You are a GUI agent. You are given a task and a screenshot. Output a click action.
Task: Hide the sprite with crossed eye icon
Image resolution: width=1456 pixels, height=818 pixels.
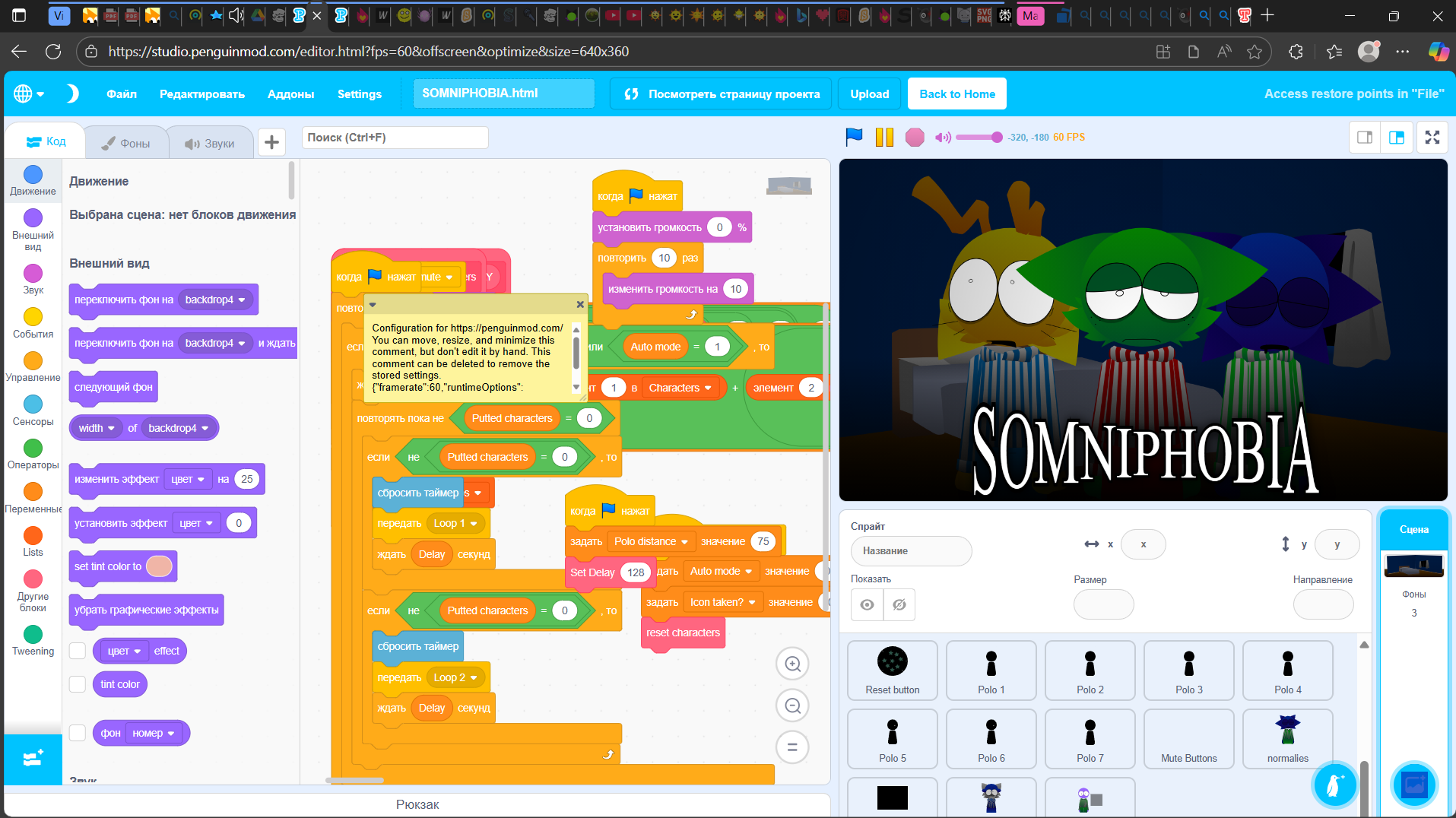899,604
